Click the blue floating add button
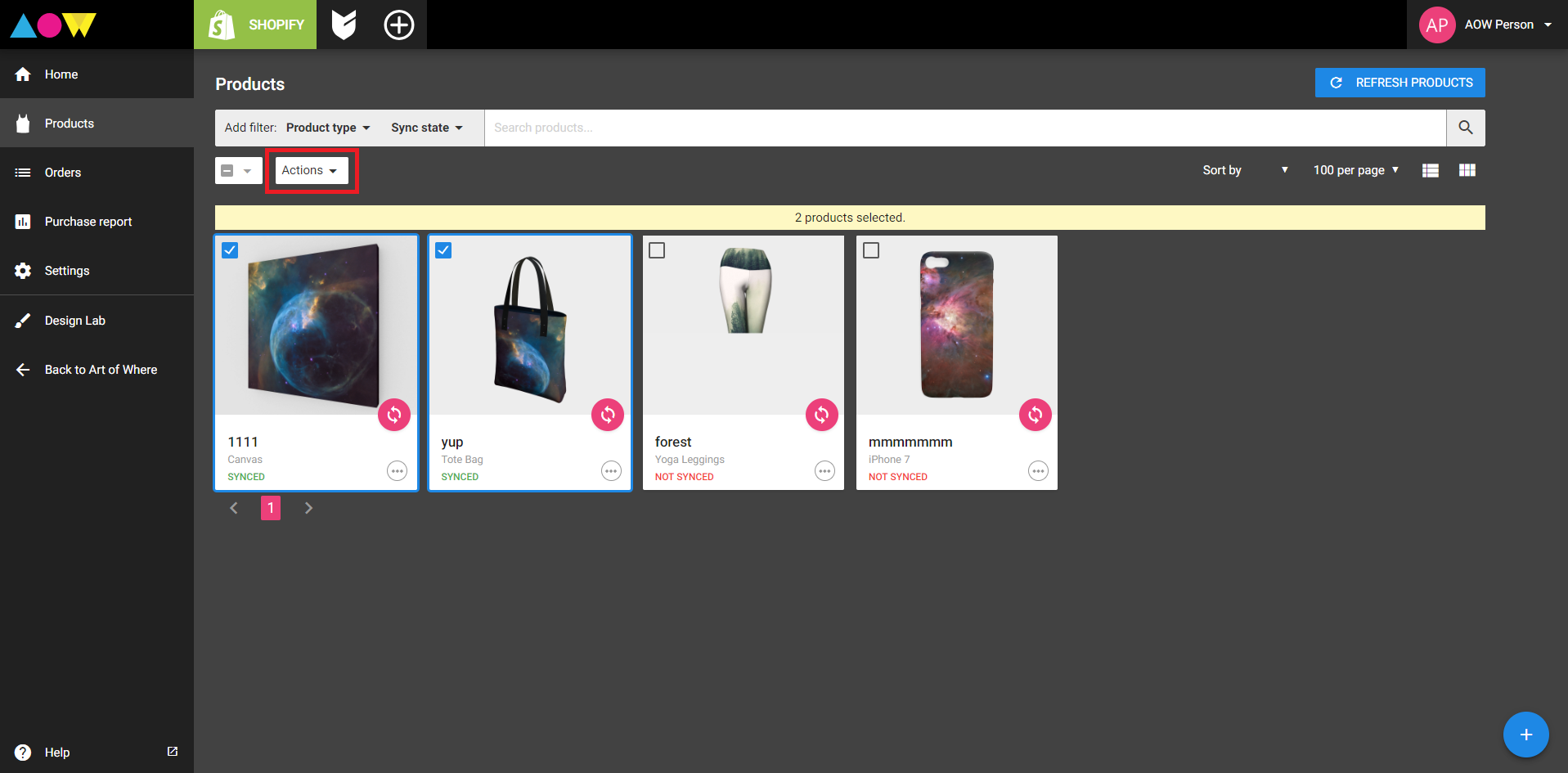The image size is (1568, 773). click(x=1526, y=735)
